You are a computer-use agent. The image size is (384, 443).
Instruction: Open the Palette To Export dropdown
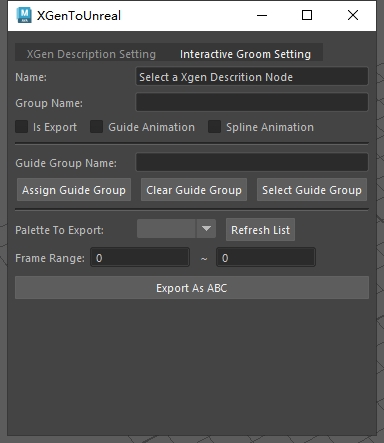[176, 229]
